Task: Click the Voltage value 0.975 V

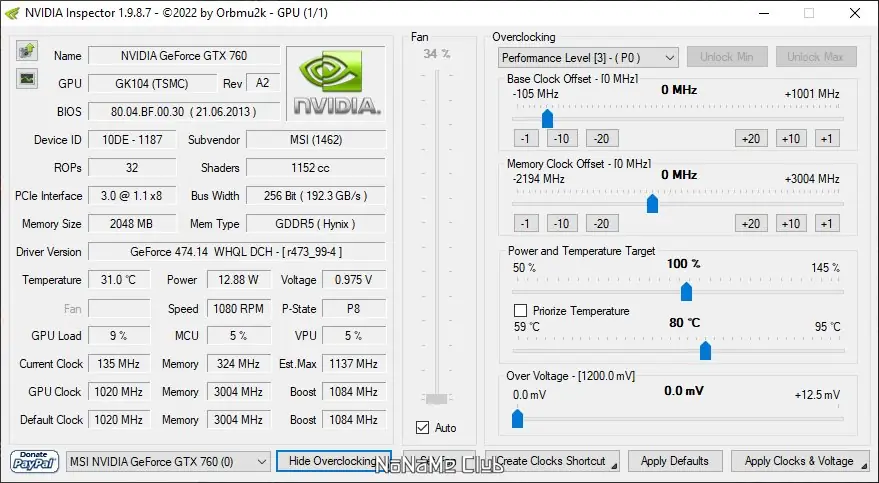Action: click(354, 280)
